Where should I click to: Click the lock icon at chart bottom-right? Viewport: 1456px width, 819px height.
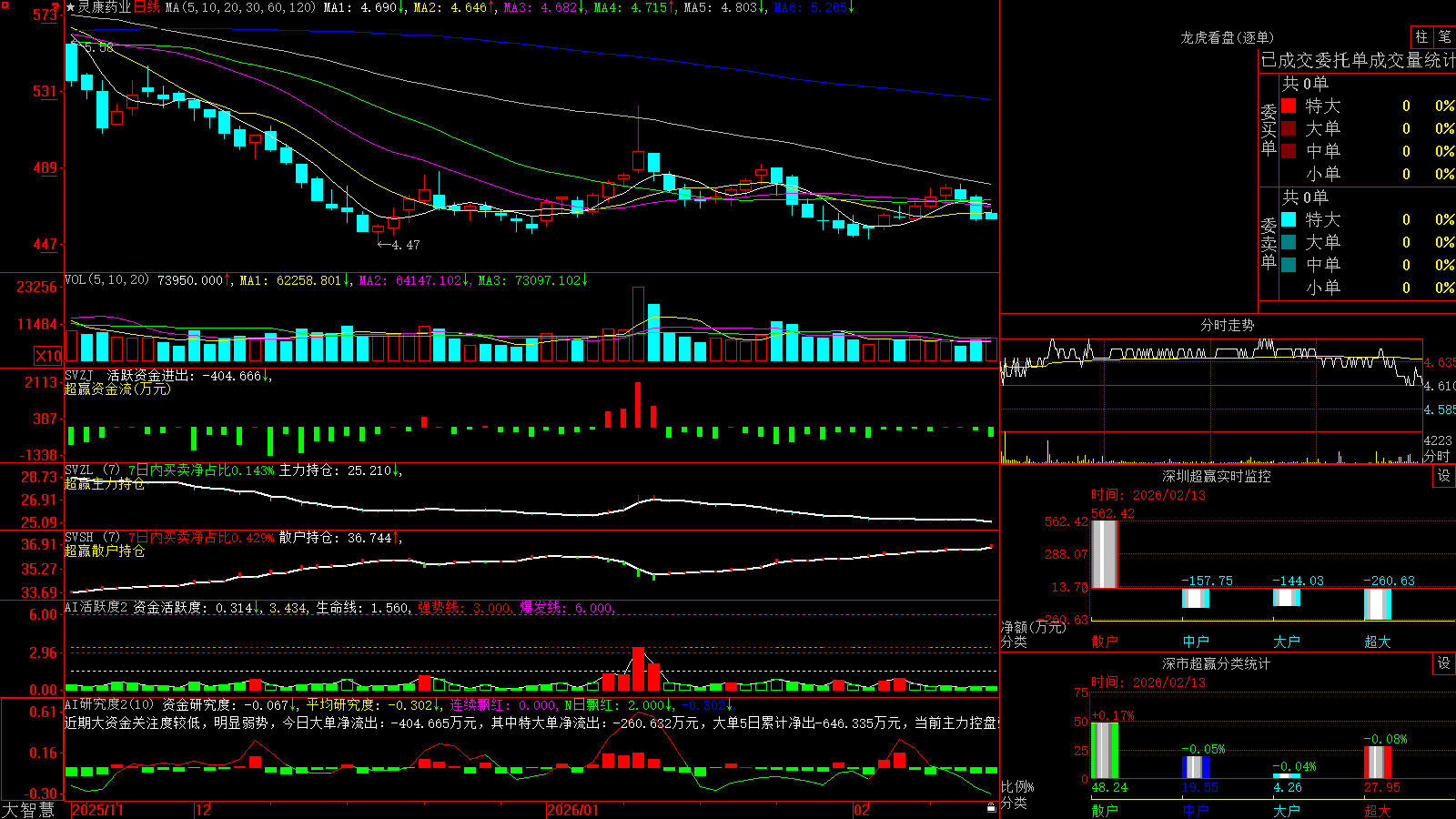point(991,807)
